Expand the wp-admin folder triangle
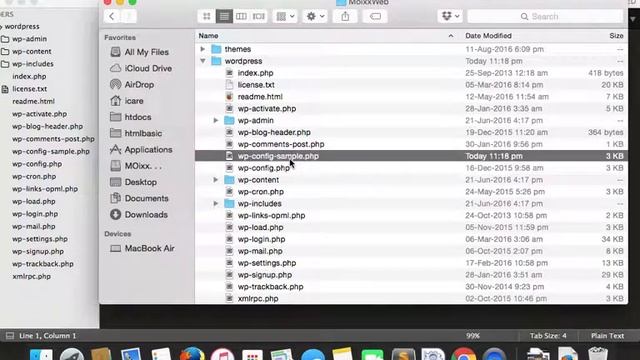This screenshot has width=640, height=360. pos(216,120)
